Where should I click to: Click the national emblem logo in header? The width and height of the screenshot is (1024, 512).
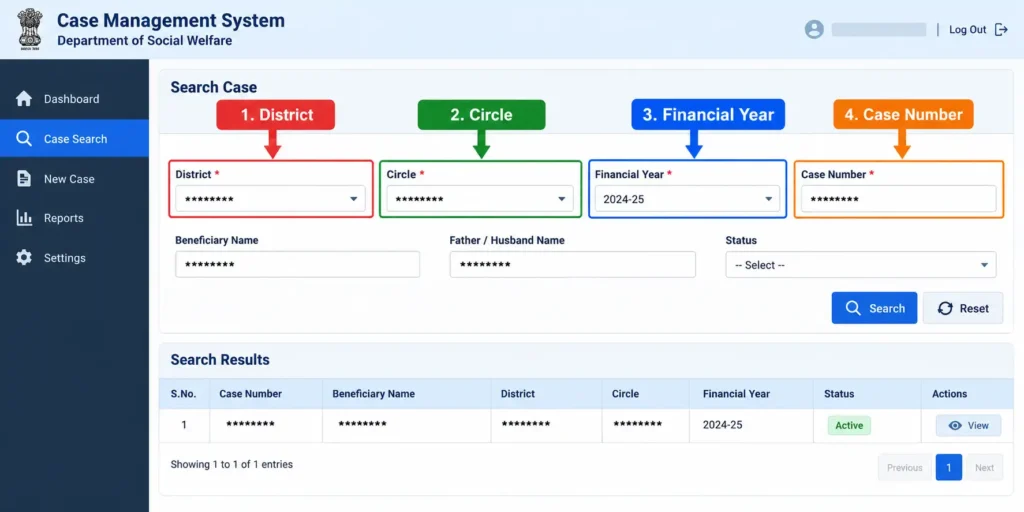(x=29, y=29)
